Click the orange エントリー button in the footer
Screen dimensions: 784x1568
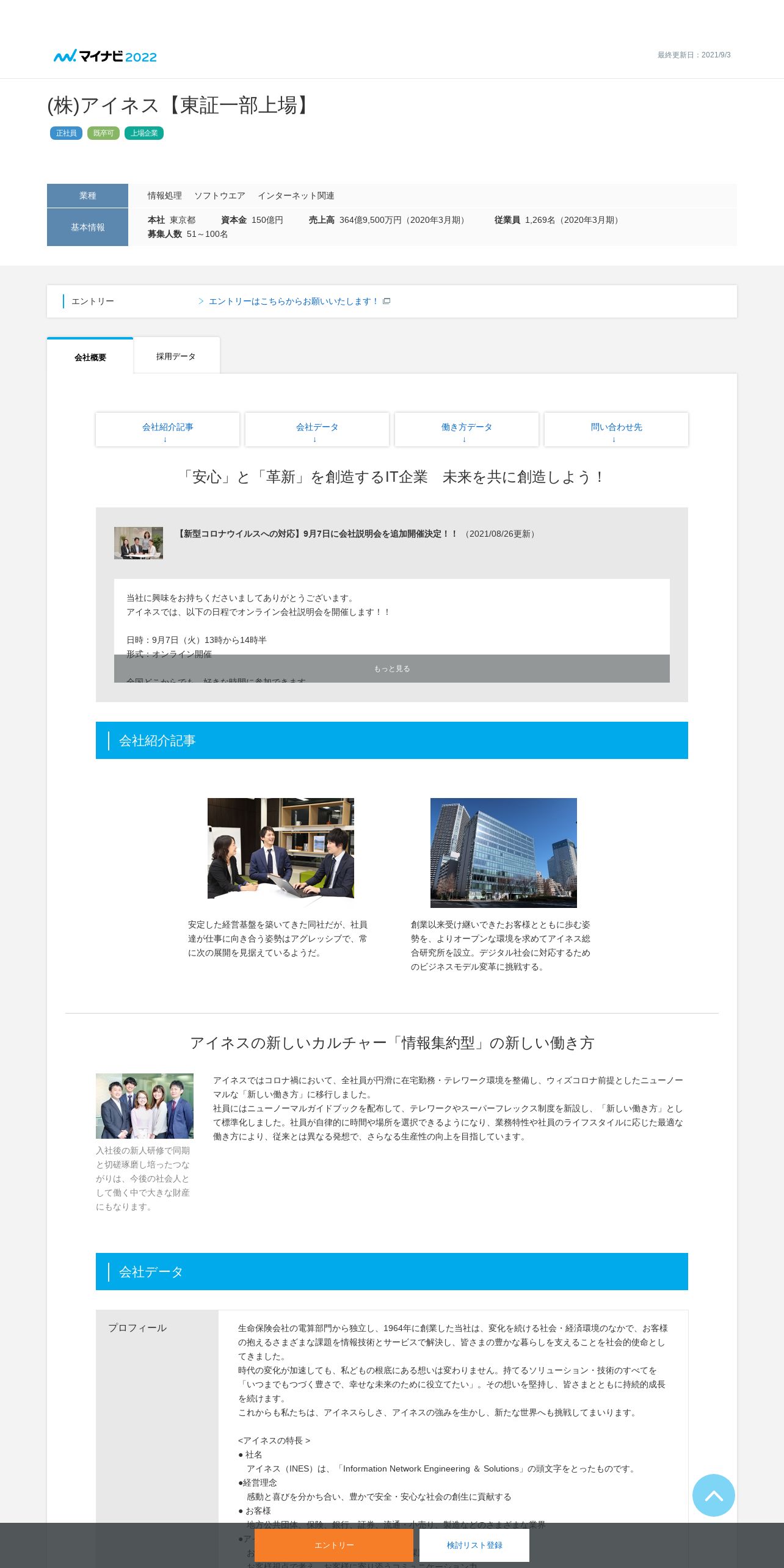point(334,1545)
